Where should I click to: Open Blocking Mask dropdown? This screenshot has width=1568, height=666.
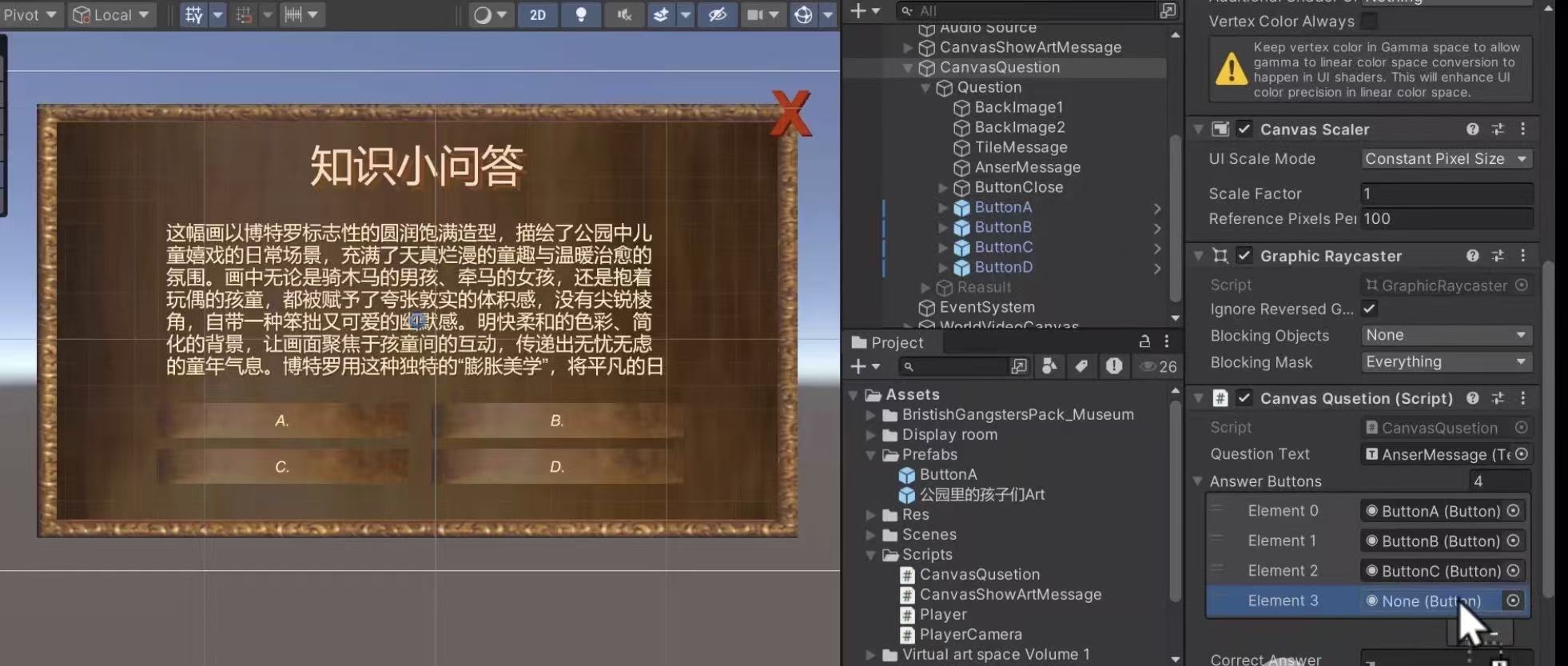tap(1447, 362)
